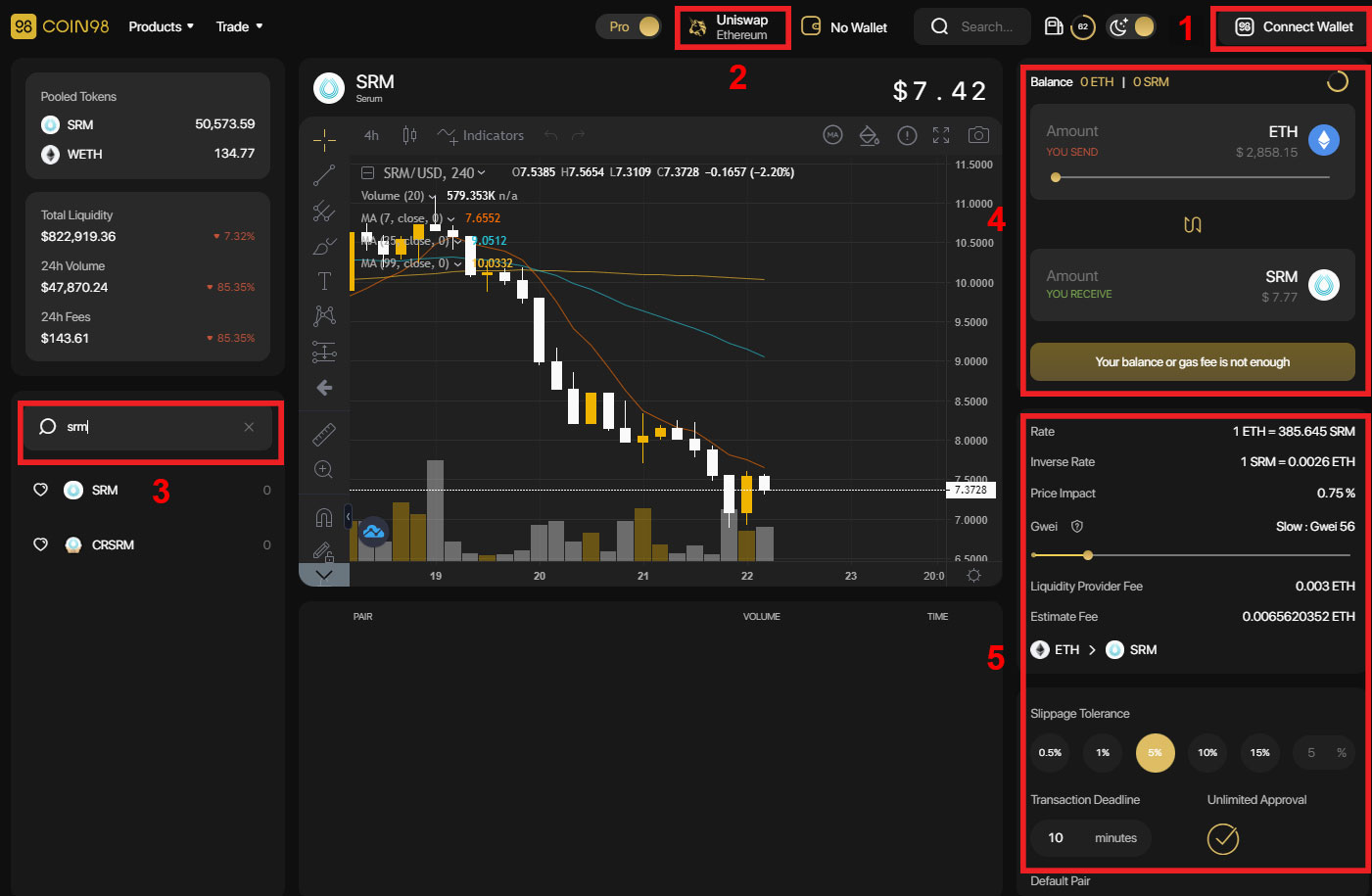Click the MA circular chart icon
Viewport: 1372px width, 896px height.
tap(832, 135)
